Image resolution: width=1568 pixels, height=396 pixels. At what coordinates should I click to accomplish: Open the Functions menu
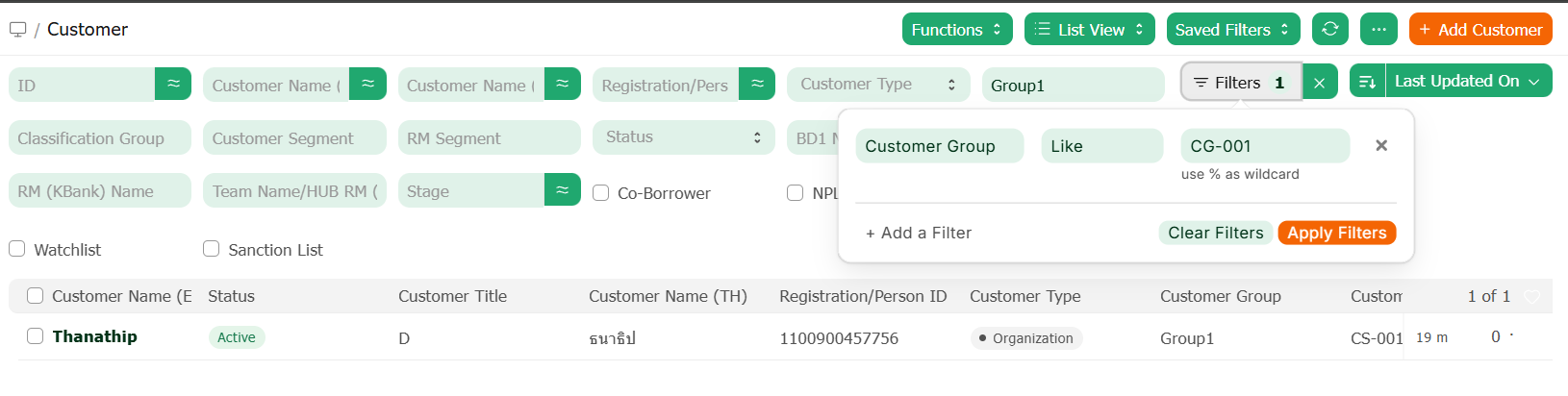pos(956,30)
